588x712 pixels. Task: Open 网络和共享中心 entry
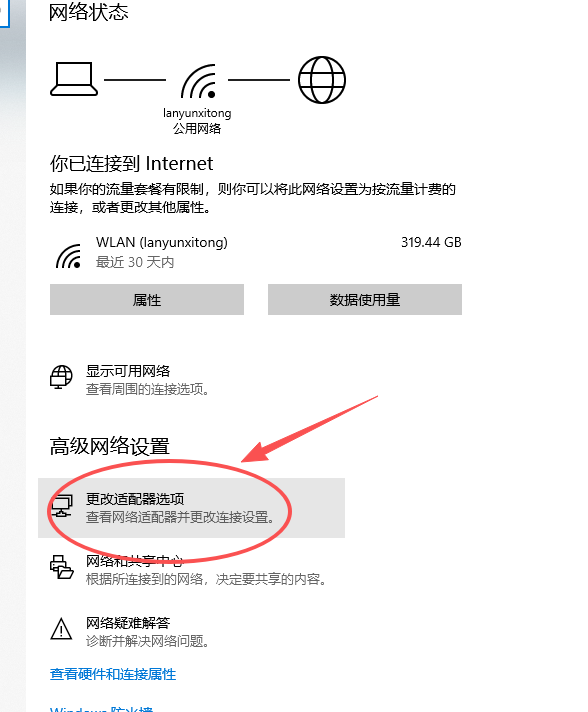188,570
